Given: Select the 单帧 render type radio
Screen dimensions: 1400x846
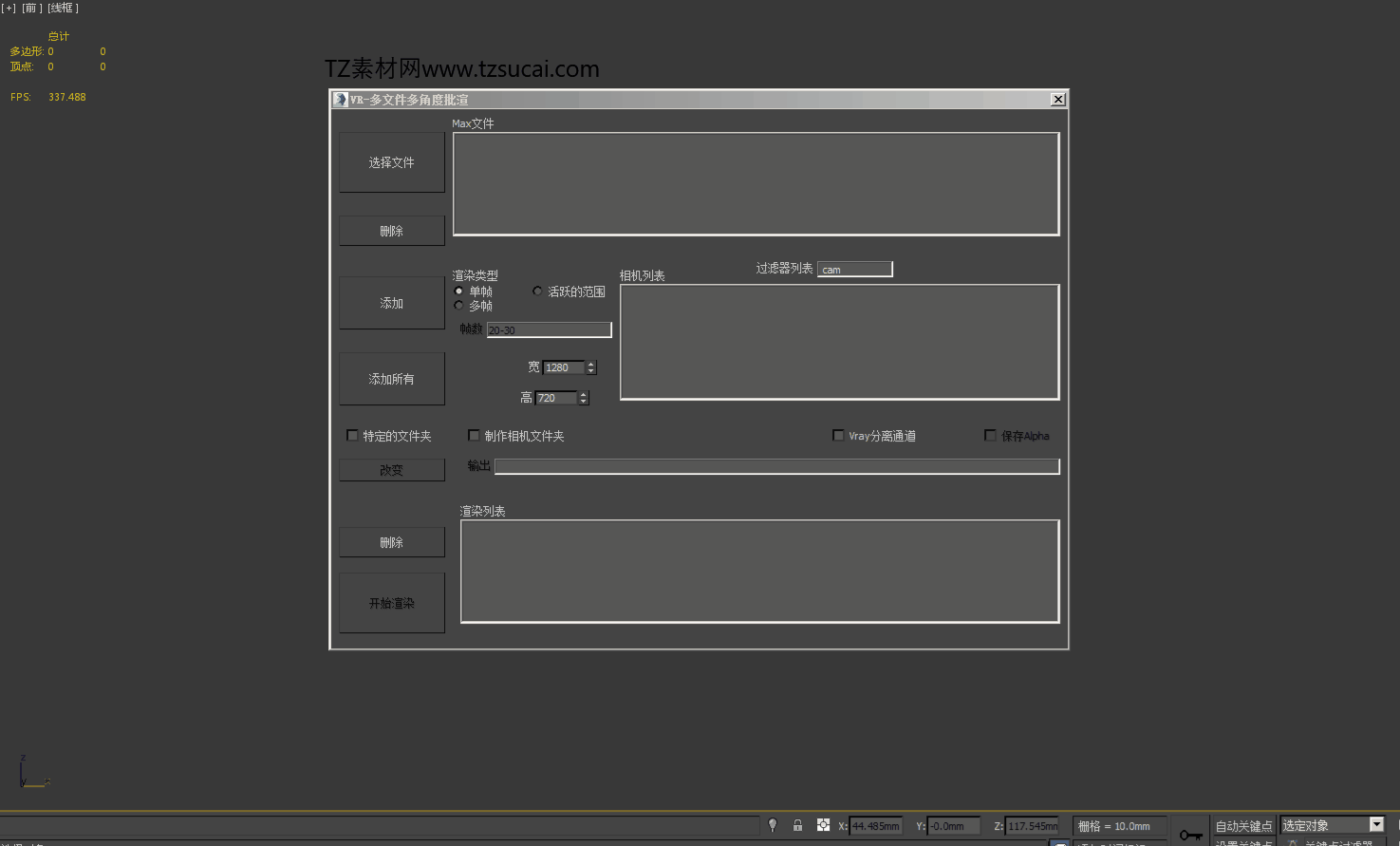Looking at the screenshot, I should coord(459,291).
